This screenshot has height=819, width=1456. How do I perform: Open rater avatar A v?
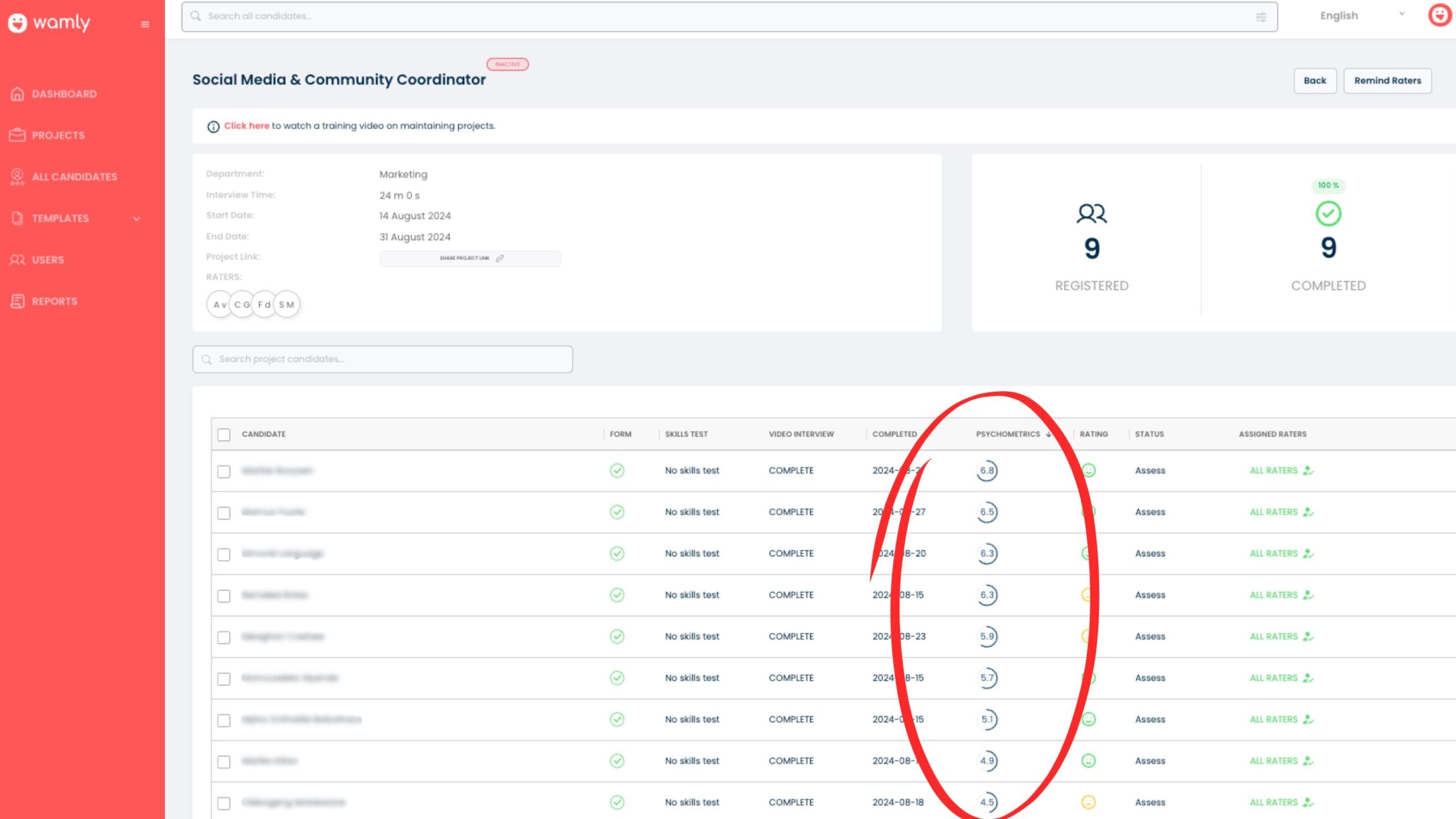(220, 304)
